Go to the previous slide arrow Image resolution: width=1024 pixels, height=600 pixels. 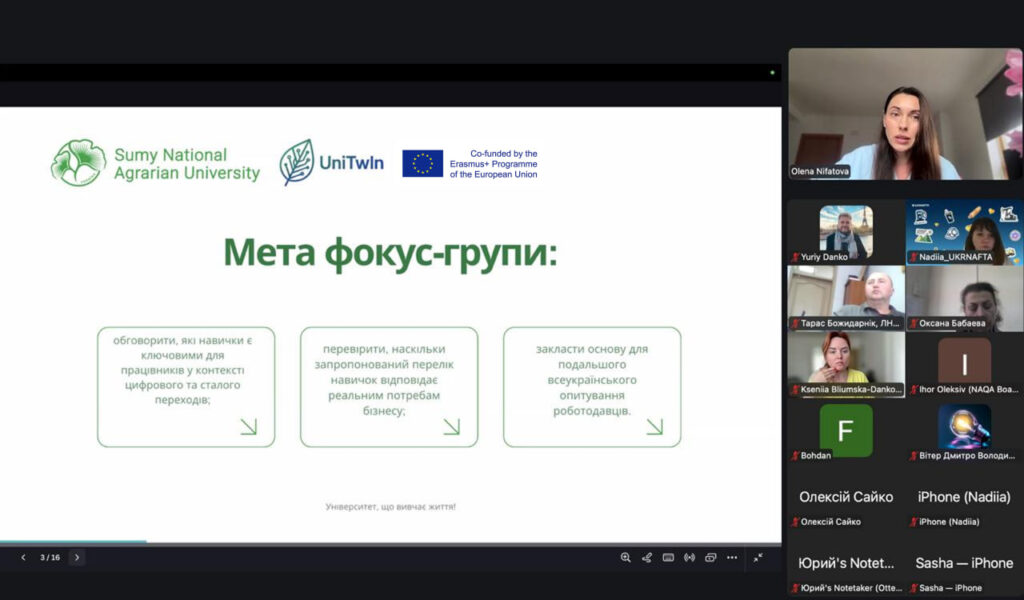(23, 557)
